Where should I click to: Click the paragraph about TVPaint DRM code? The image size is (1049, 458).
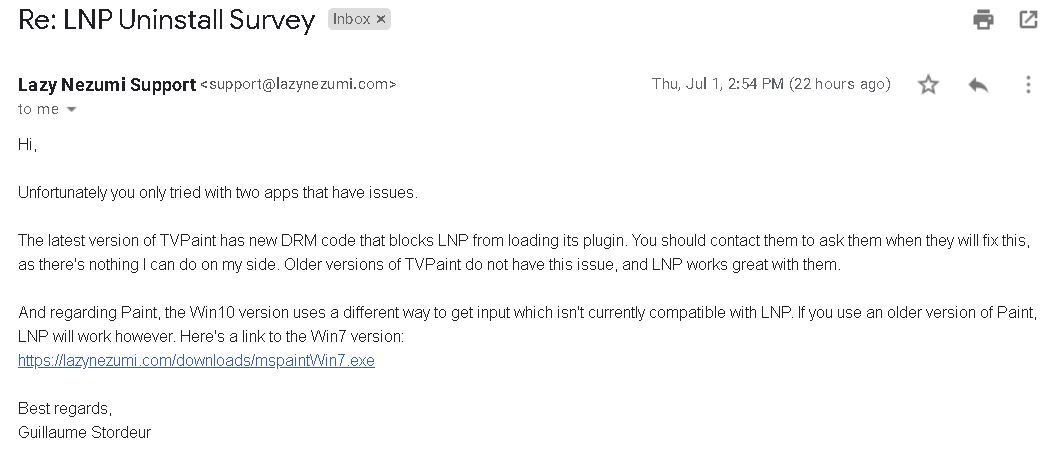pyautogui.click(x=524, y=253)
